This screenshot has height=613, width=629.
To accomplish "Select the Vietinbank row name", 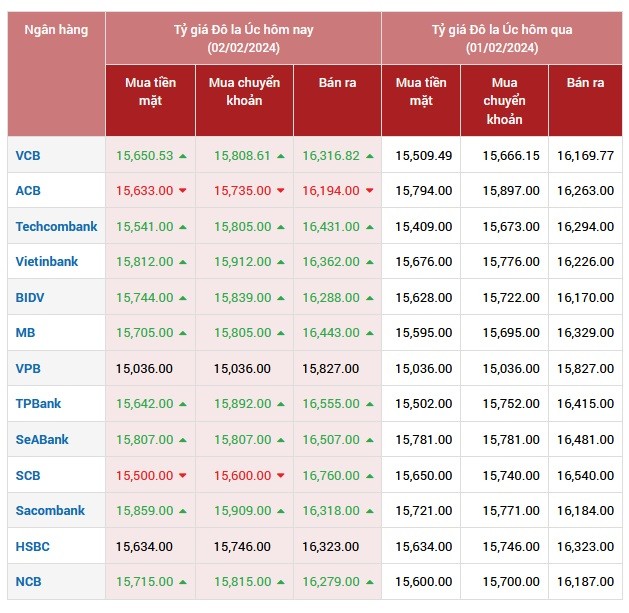I will [46, 262].
